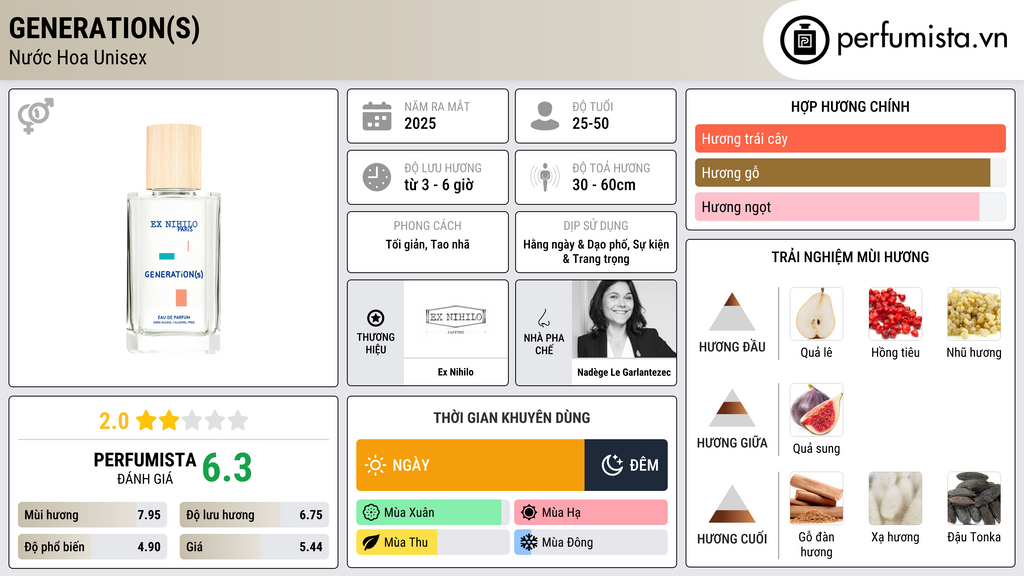
Task: Click the orange Ngày daytime segment
Action: [x=470, y=465]
